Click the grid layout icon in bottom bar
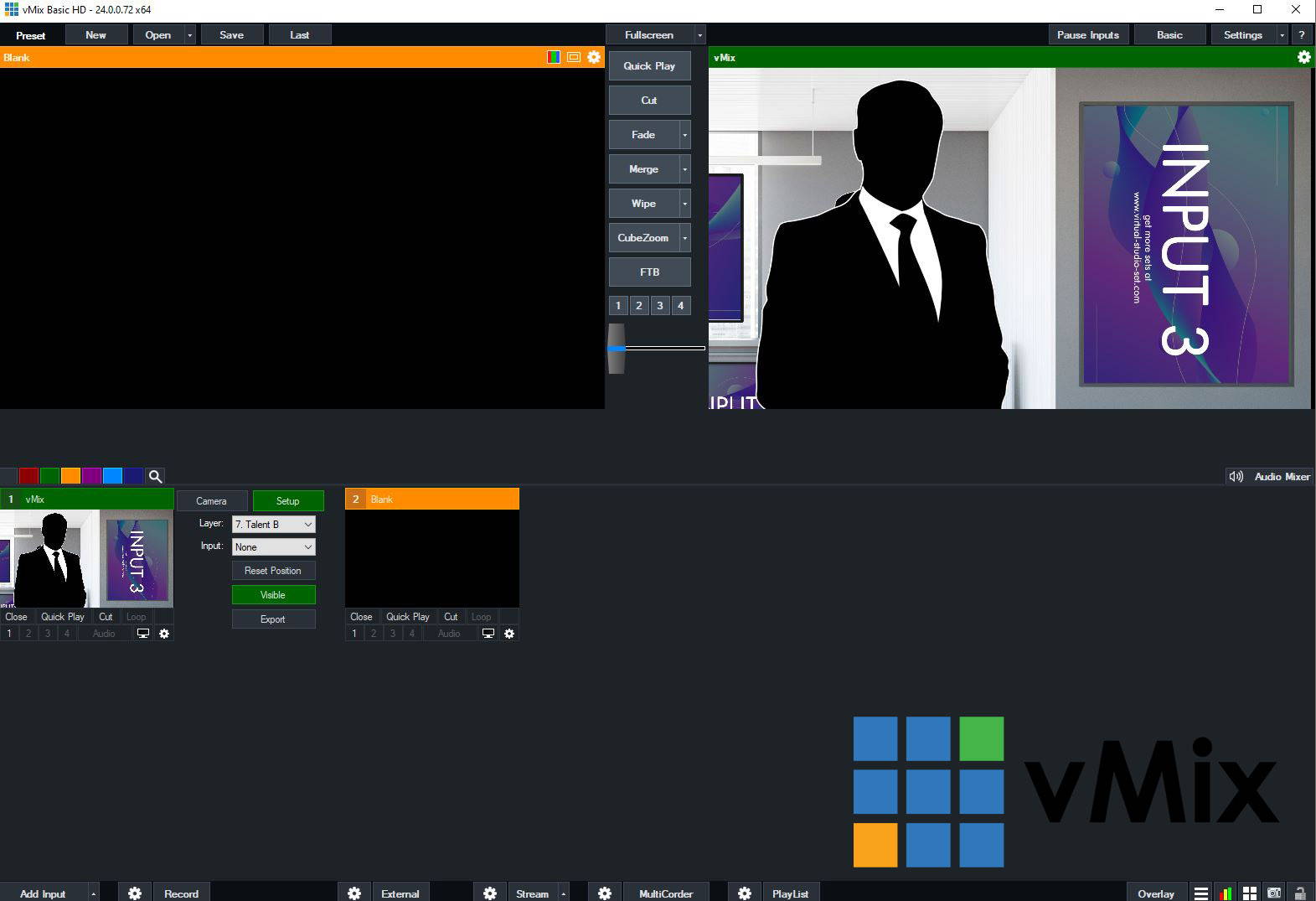Screen dimensions: 1316x901 1250,893
